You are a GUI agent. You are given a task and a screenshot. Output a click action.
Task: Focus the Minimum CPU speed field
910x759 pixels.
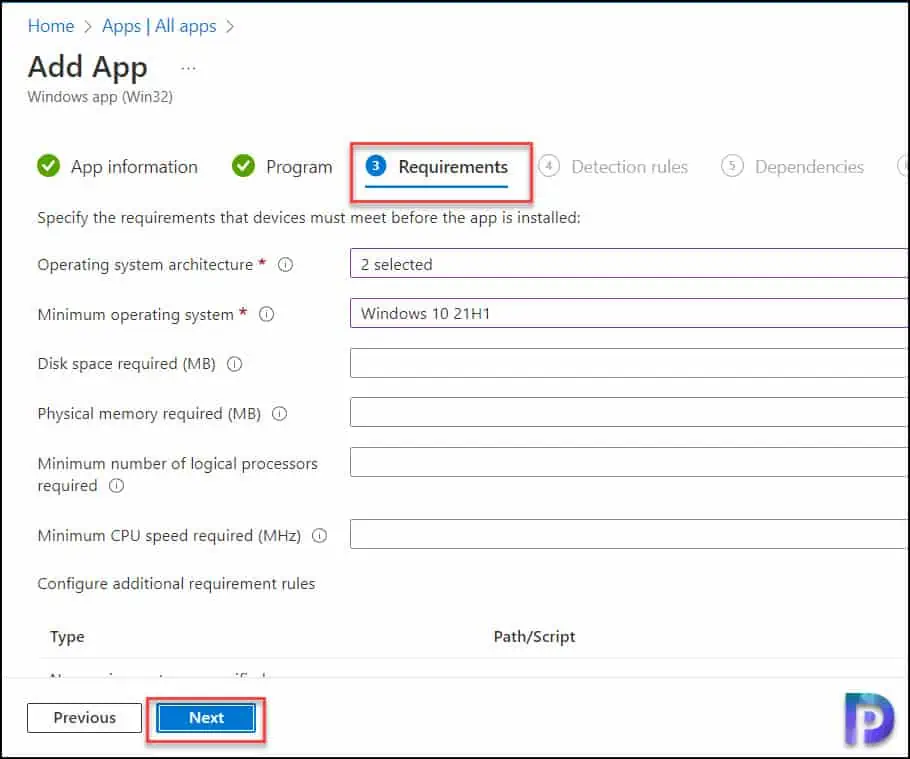pyautogui.click(x=629, y=534)
